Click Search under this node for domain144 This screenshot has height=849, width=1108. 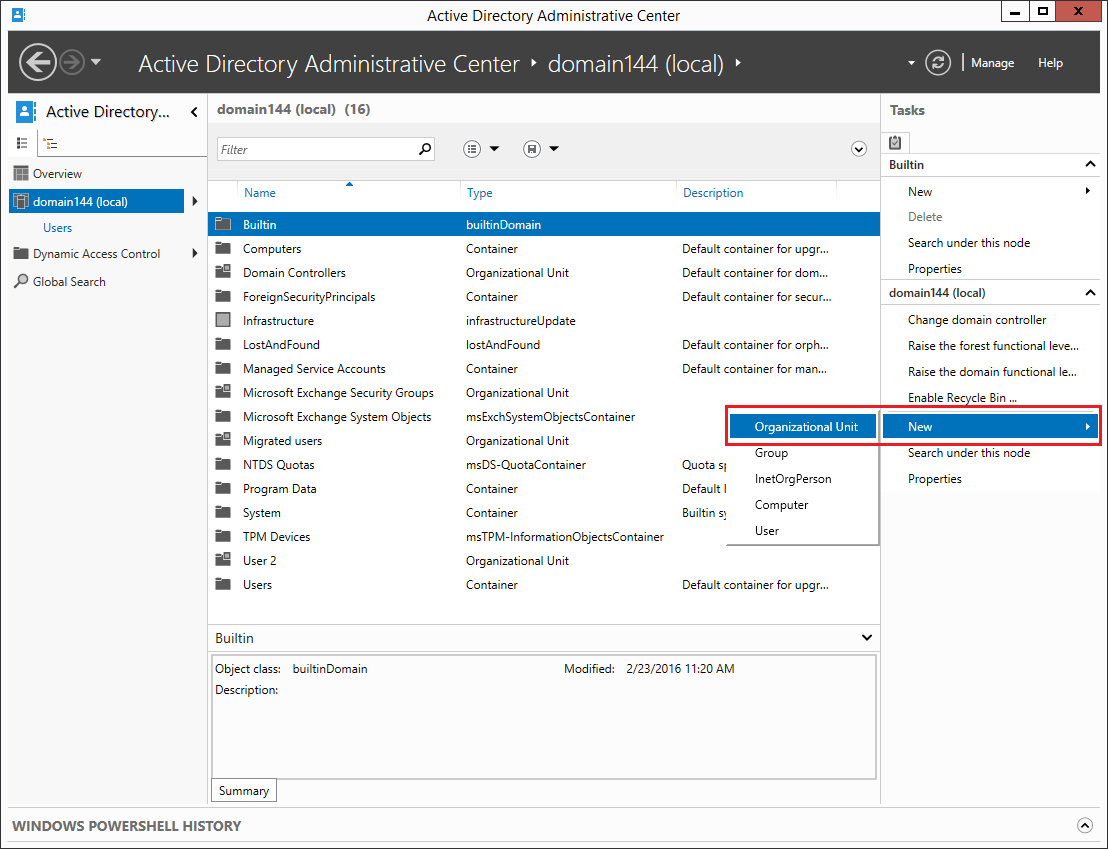pyautogui.click(x=969, y=452)
